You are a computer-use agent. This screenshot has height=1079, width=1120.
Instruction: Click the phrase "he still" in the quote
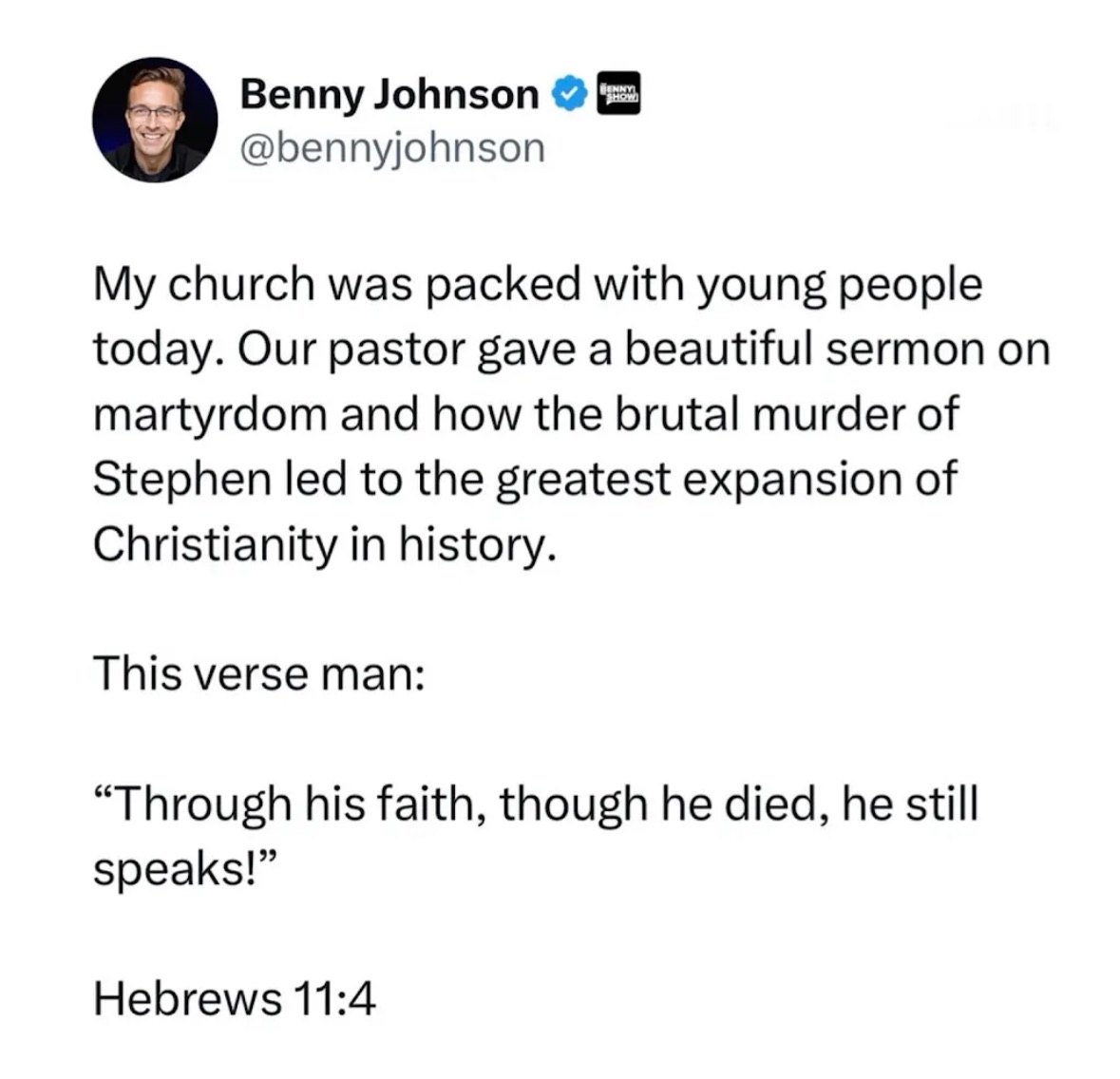click(910, 804)
